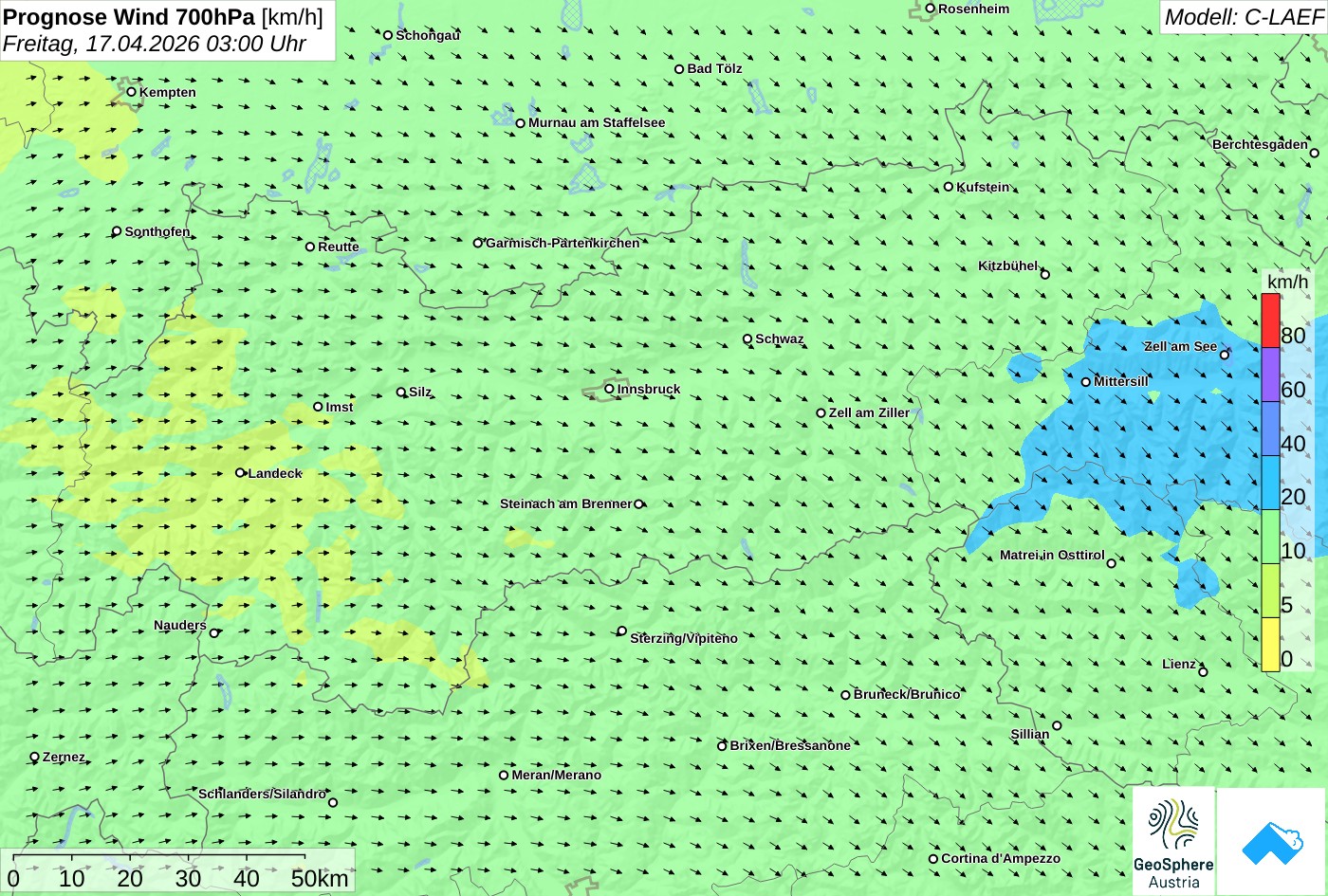Image resolution: width=1328 pixels, height=896 pixels.
Task: Click the Rosenheim location marker
Action: point(931,9)
